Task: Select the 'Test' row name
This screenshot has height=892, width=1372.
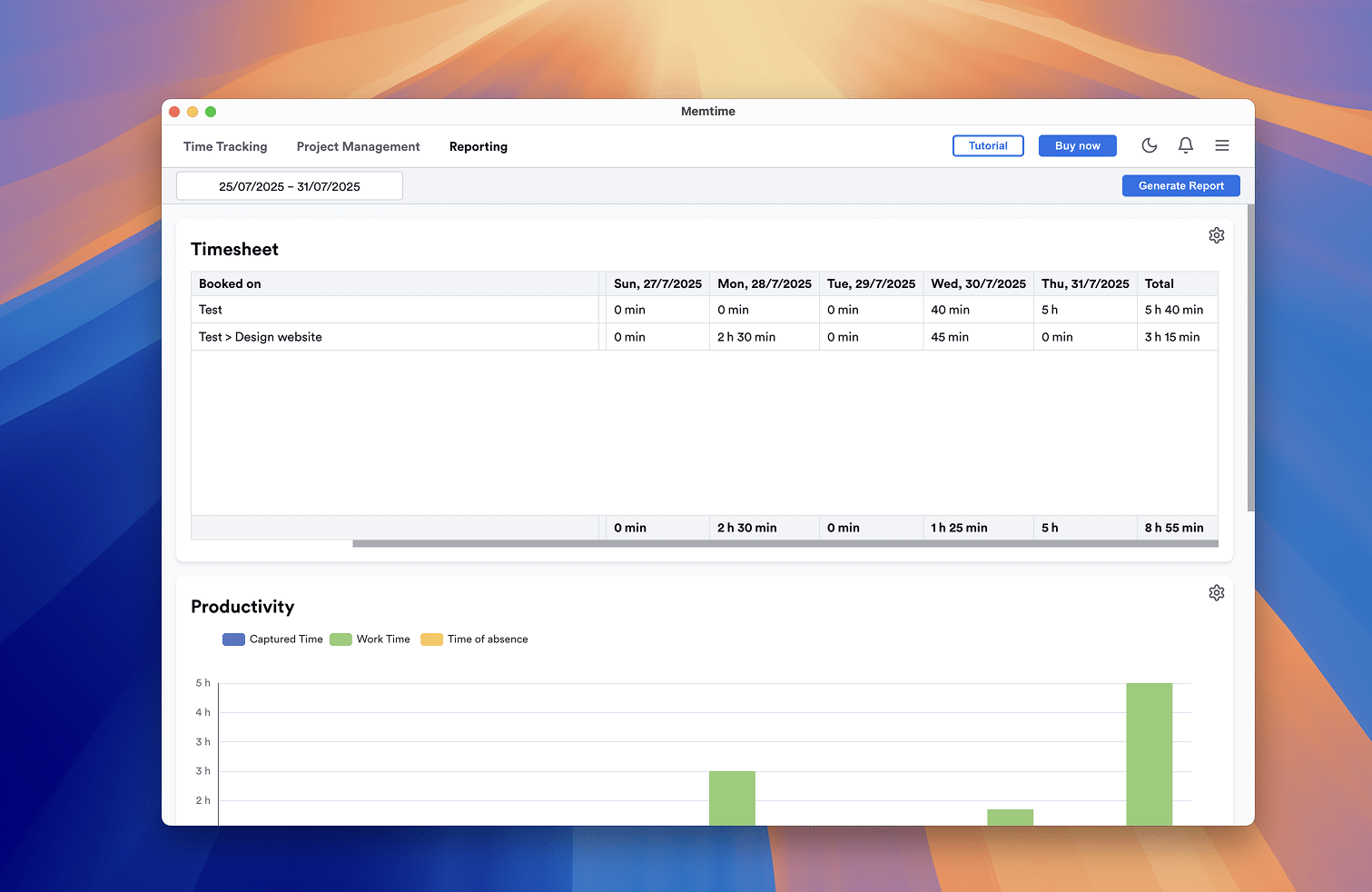Action: pos(211,310)
